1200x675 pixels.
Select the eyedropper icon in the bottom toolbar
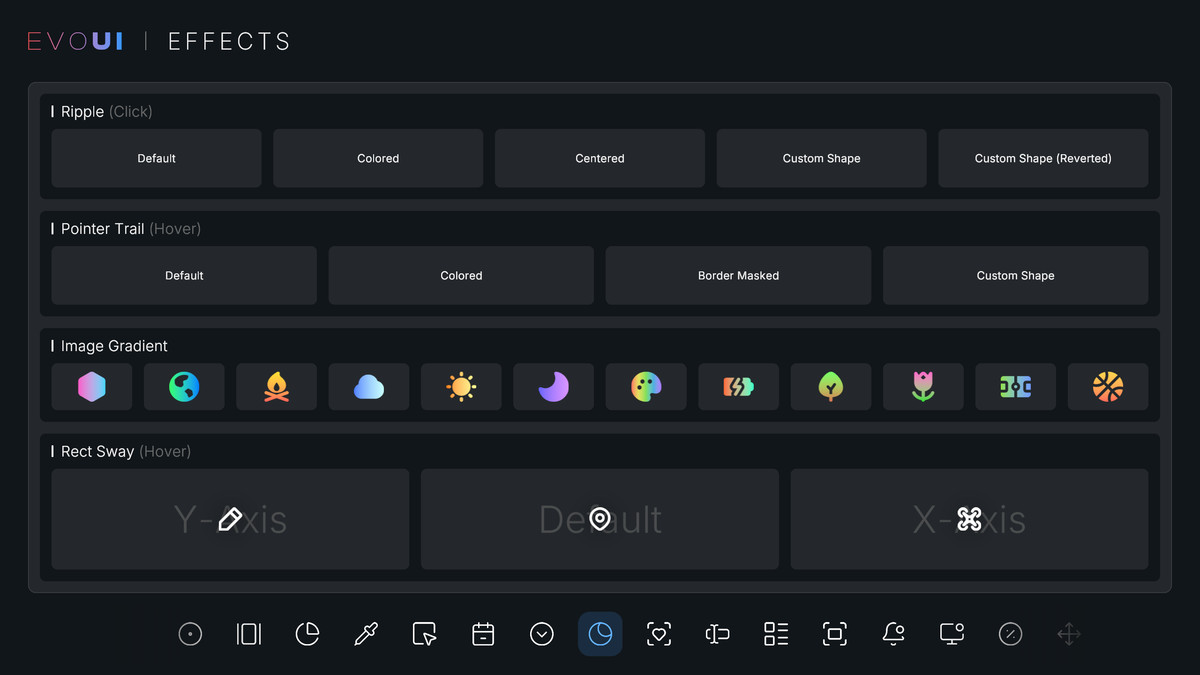(366, 633)
